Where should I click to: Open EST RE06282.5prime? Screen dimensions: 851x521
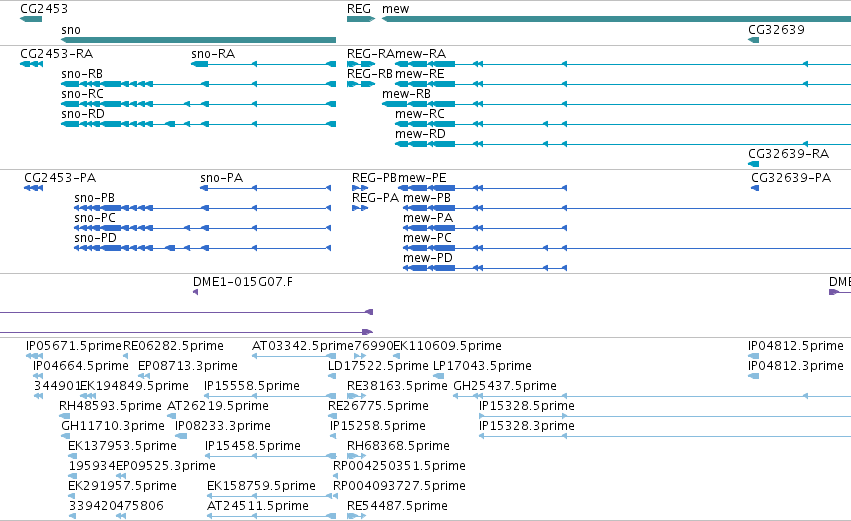(173, 346)
